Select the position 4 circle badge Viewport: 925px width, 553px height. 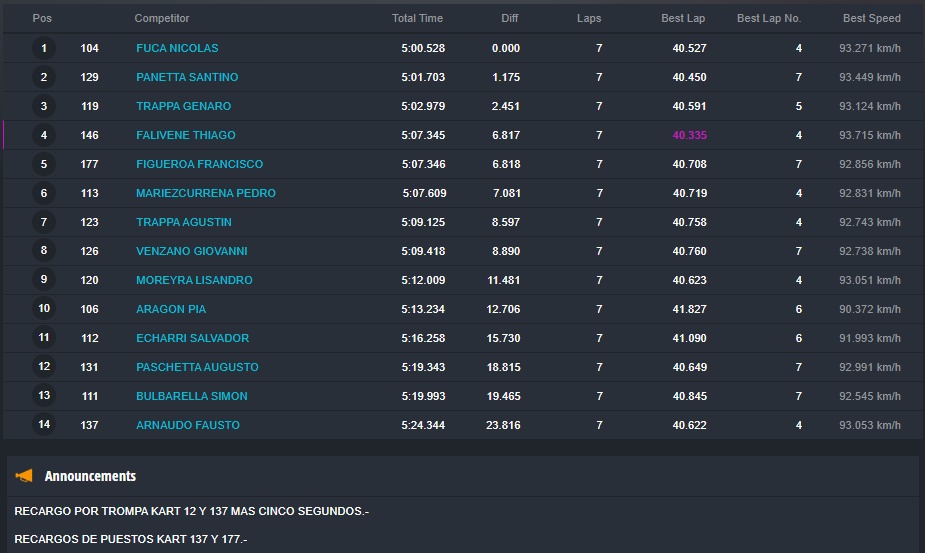coord(44,135)
